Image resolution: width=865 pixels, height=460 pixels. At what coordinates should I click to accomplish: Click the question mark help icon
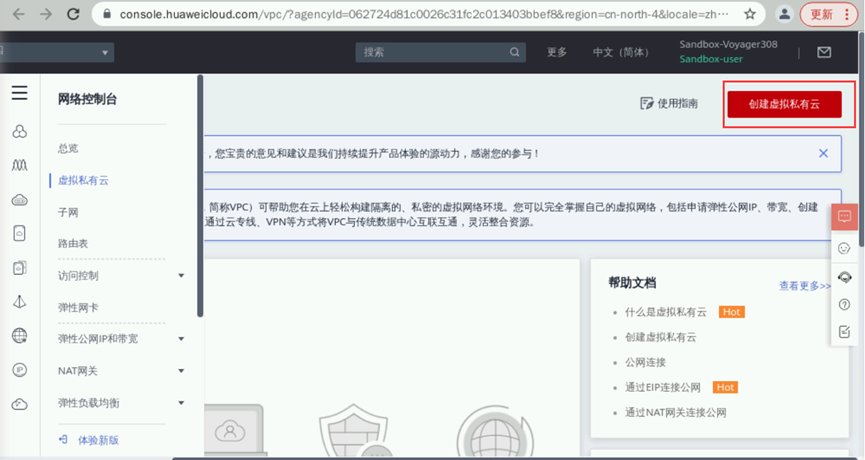(x=844, y=304)
